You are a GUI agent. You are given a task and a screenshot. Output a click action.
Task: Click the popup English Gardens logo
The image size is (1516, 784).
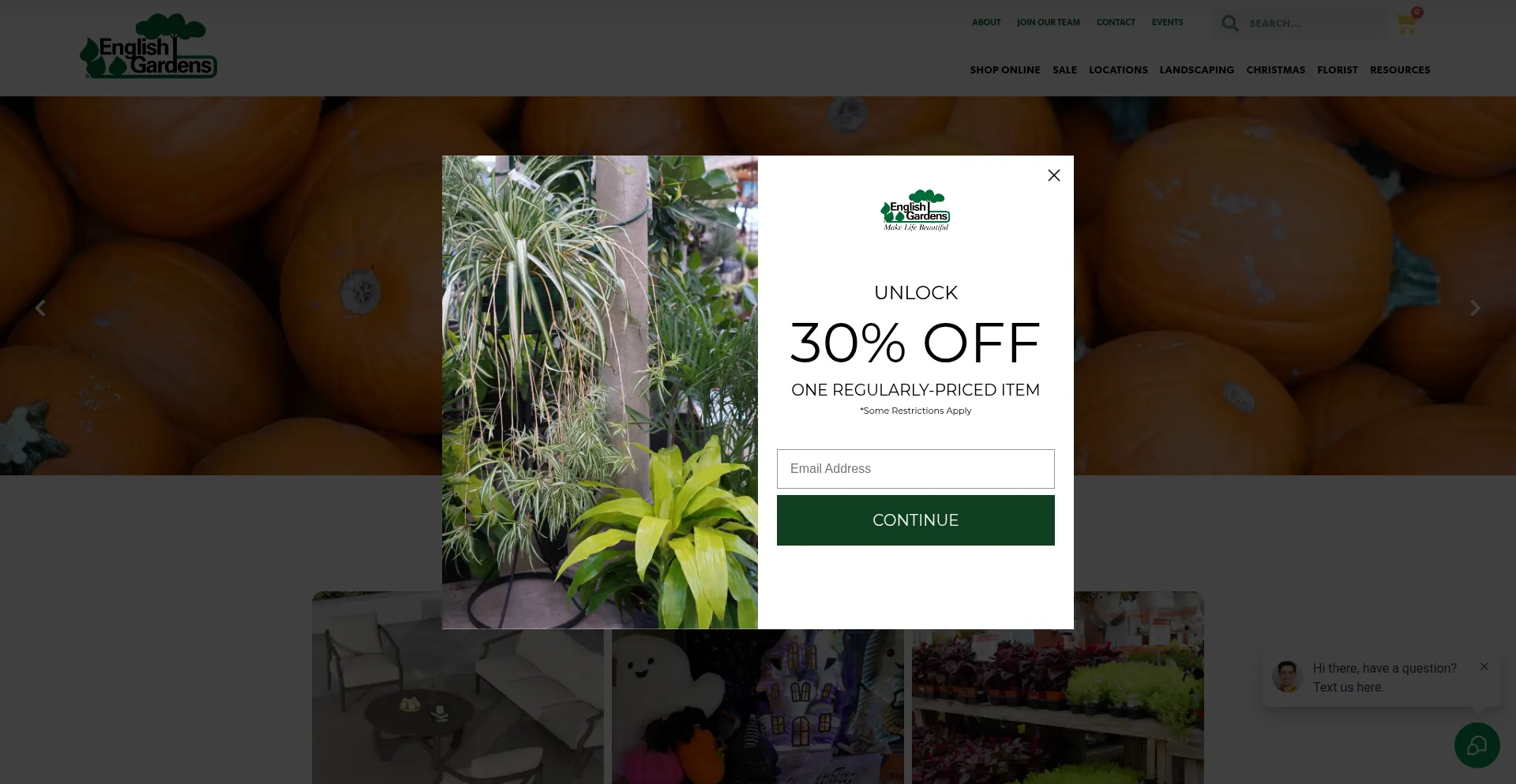pyautogui.click(x=915, y=210)
